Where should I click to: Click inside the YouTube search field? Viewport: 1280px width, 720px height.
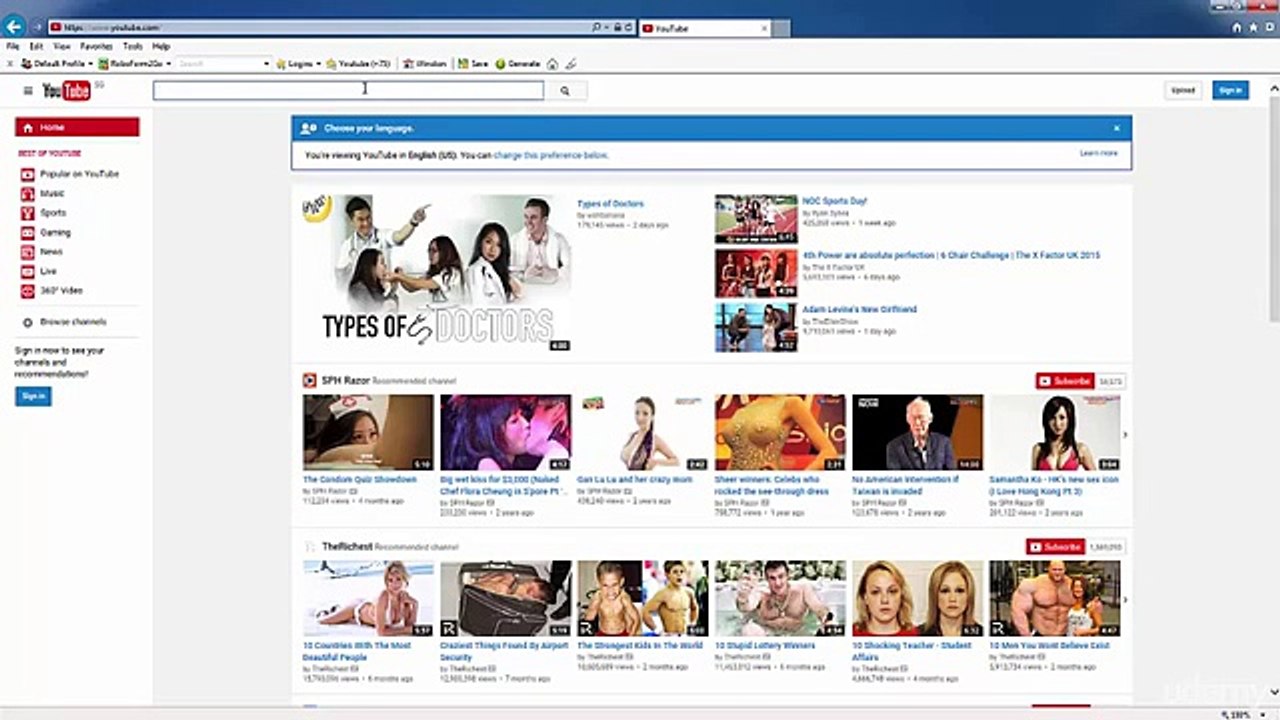tap(348, 91)
